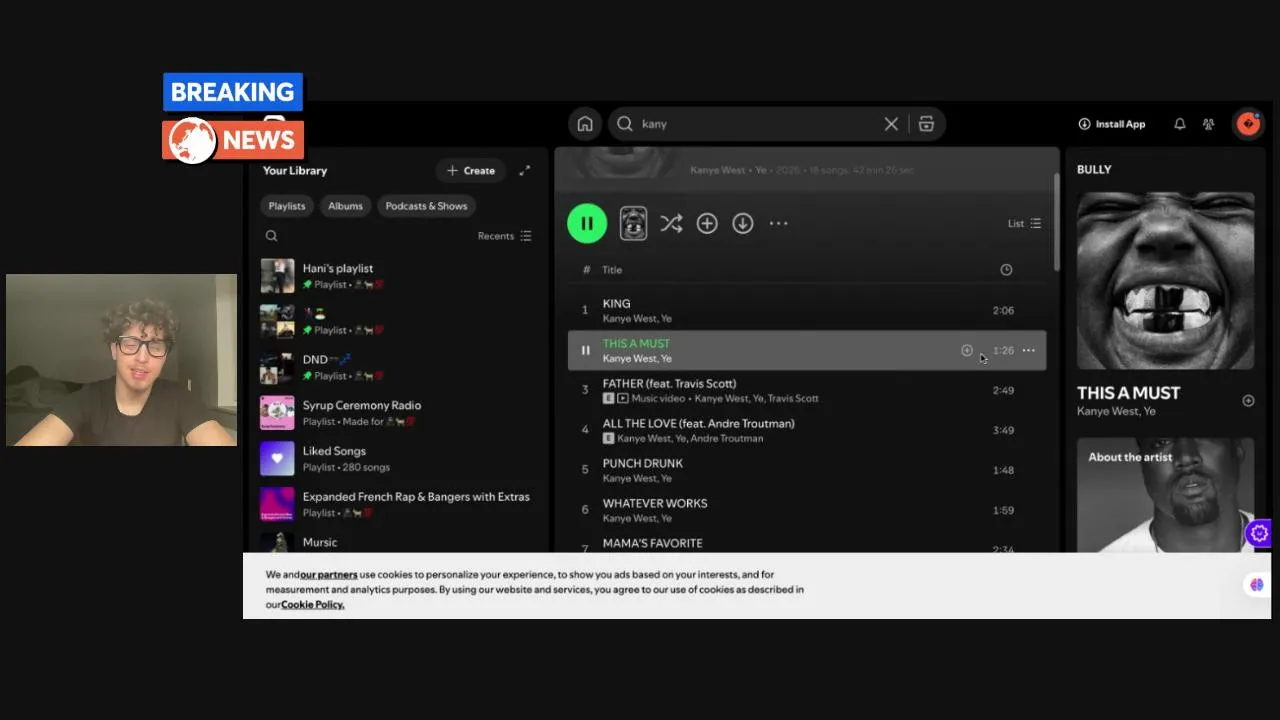Open the List view dropdown
The image size is (1280, 720).
tap(1024, 224)
